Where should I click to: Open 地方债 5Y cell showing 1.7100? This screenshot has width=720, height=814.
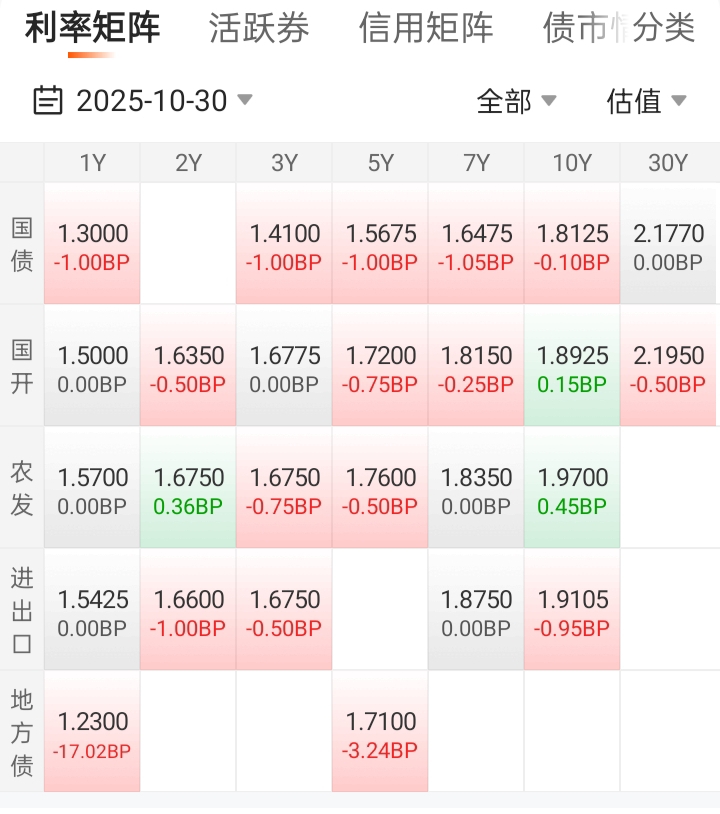[380, 733]
